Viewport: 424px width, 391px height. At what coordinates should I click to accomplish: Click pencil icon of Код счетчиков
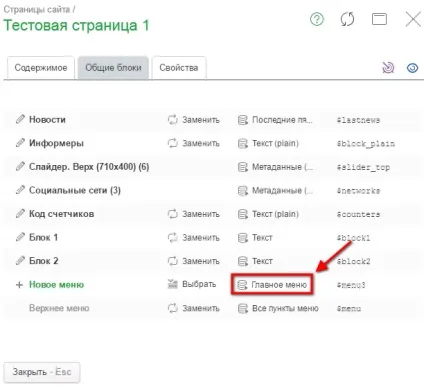pyautogui.click(x=20, y=213)
